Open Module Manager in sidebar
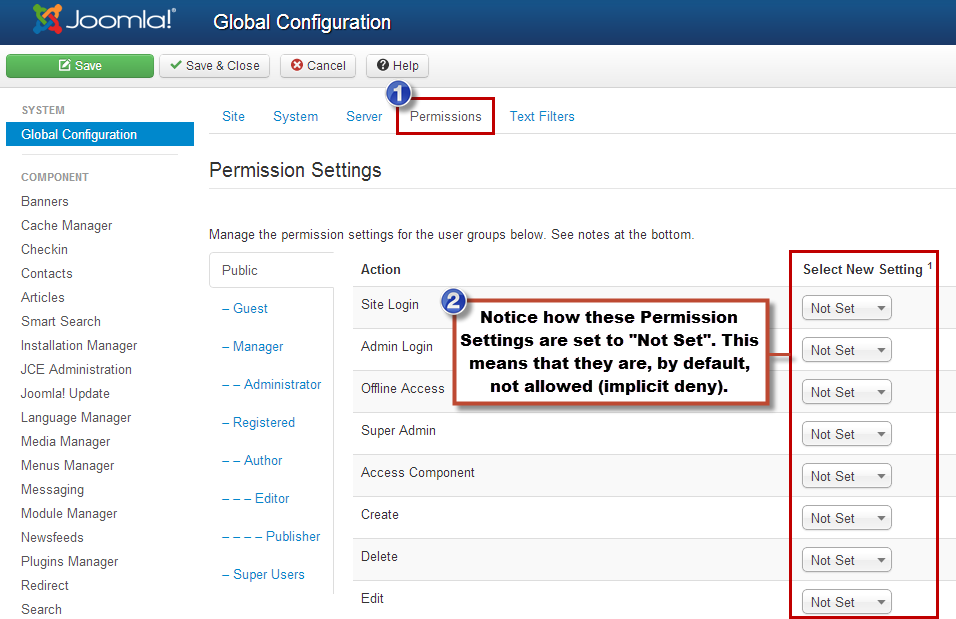 coord(69,513)
